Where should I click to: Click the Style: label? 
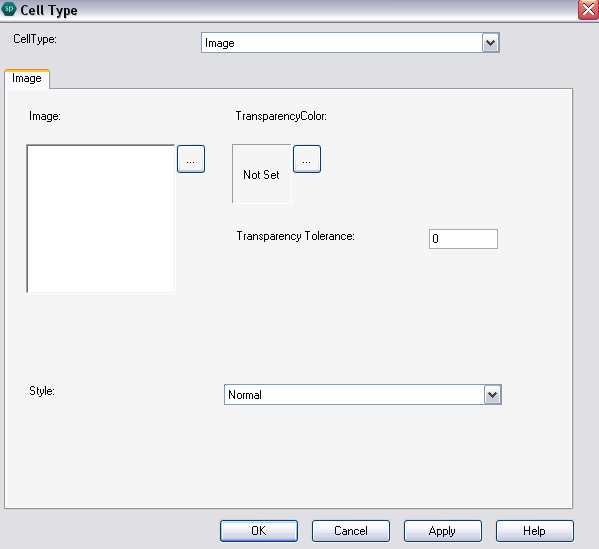pyautogui.click(x=42, y=391)
